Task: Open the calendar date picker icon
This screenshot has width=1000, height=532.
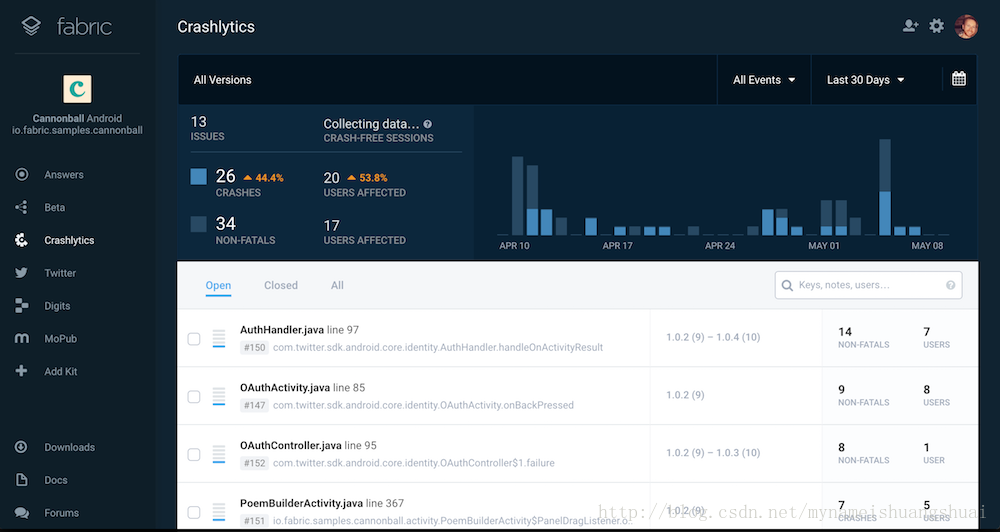Action: (x=958, y=79)
